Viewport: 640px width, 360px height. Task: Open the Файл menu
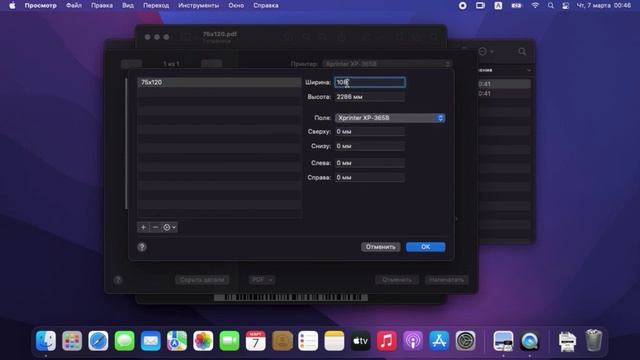click(74, 6)
